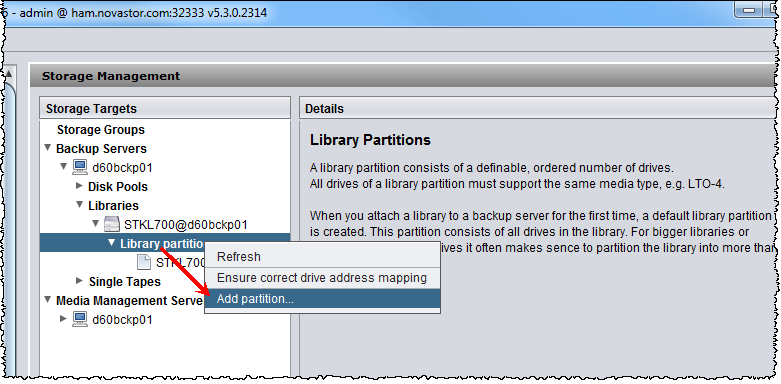Collapse the Library partitions node arrow

112,243
